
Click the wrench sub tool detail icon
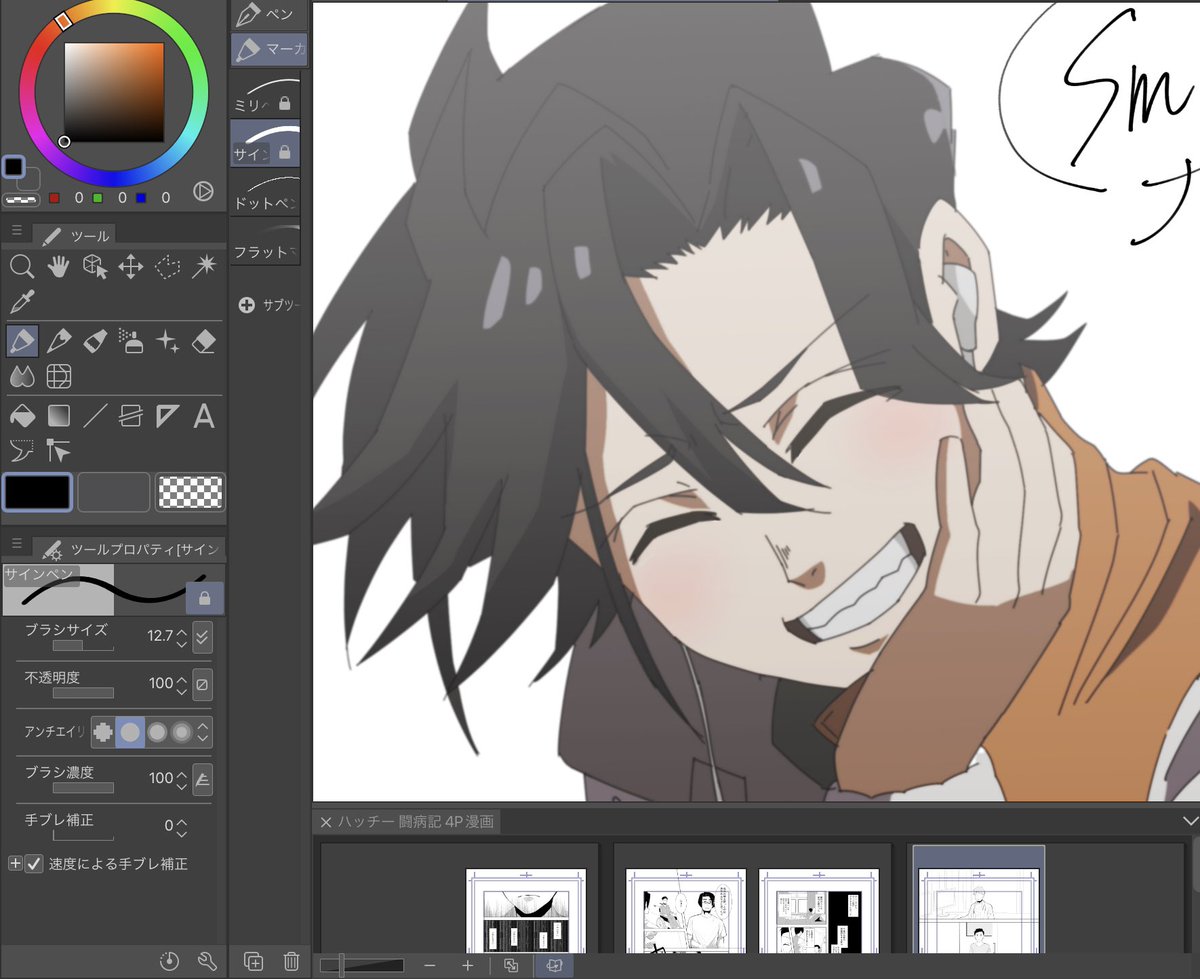(x=207, y=961)
